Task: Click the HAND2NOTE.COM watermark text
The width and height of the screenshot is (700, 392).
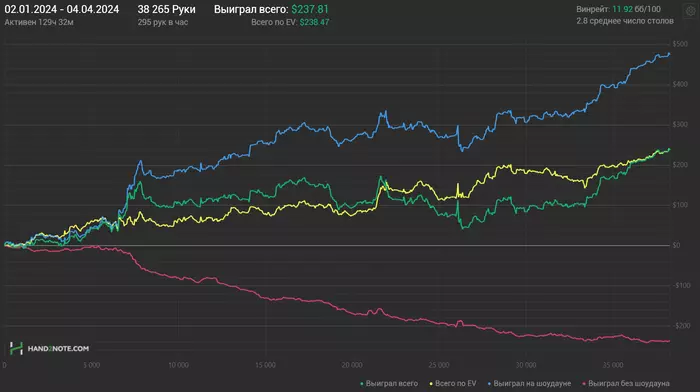Action: coord(58,349)
